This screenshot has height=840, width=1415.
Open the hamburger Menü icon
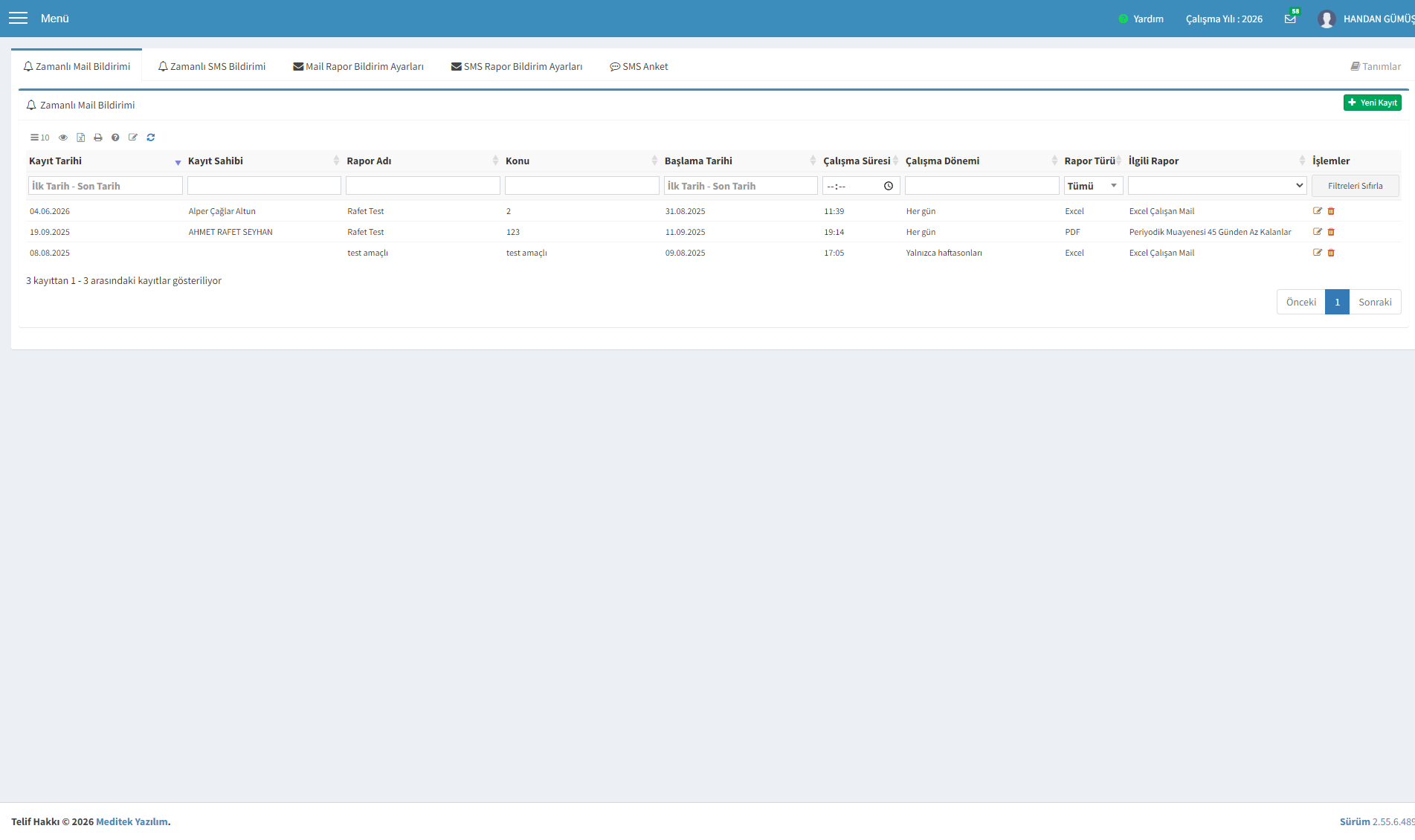pyautogui.click(x=18, y=18)
